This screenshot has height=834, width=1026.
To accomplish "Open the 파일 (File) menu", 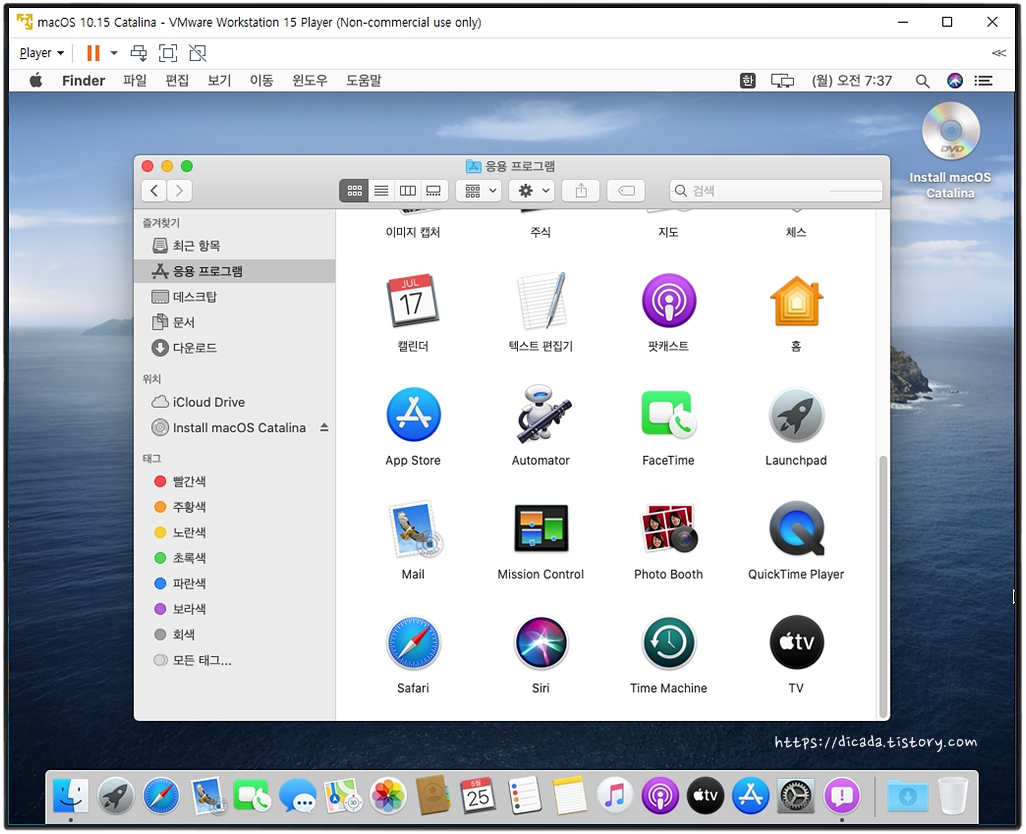I will (x=135, y=80).
